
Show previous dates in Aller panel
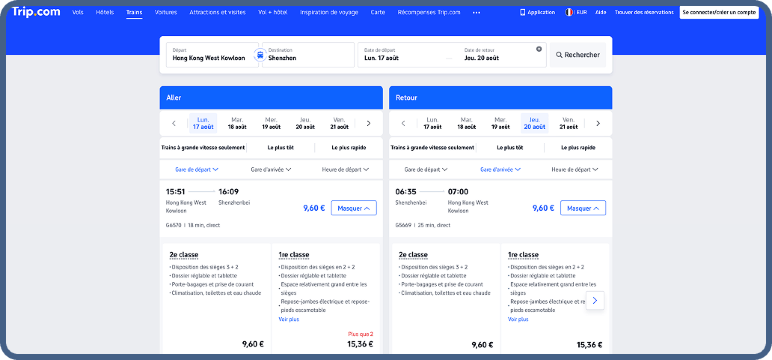coord(174,124)
